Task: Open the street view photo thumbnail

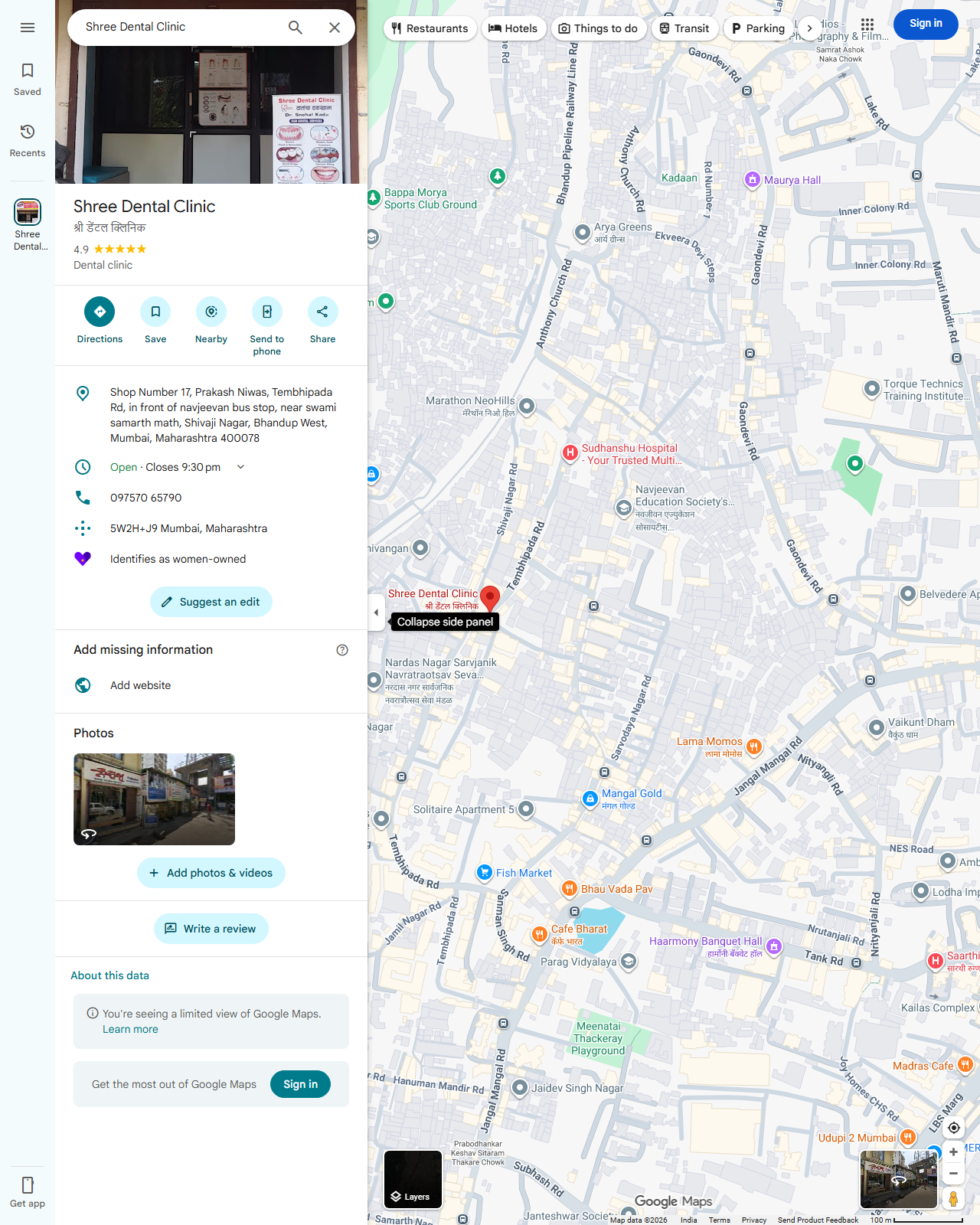Action: [154, 799]
